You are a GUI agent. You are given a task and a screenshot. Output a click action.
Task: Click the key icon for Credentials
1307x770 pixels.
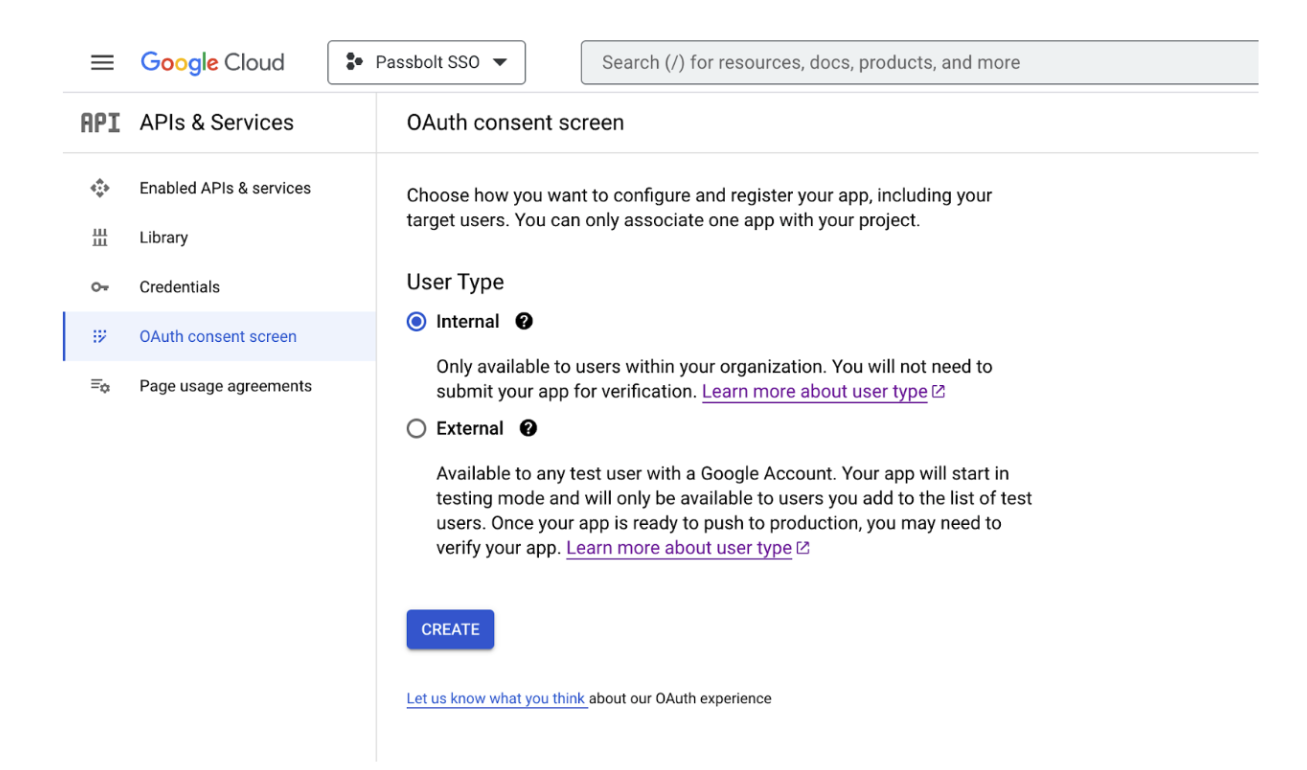click(99, 287)
